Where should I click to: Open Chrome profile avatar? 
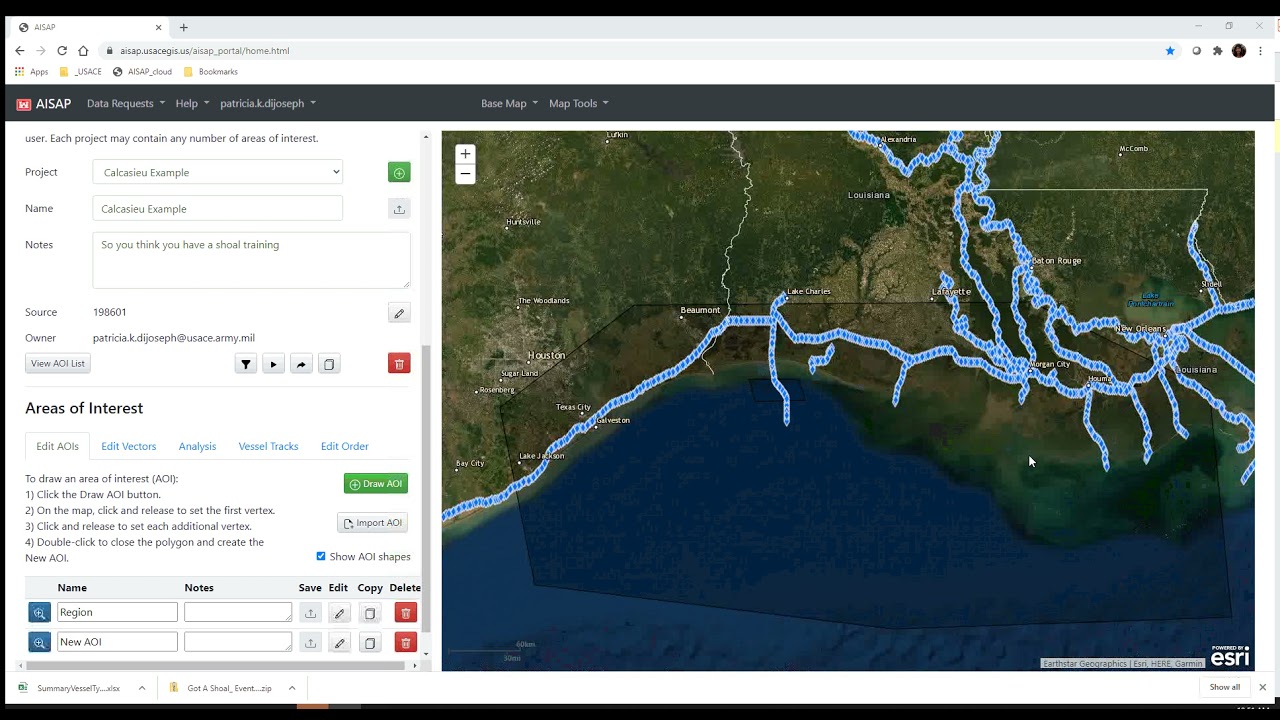point(1239,51)
